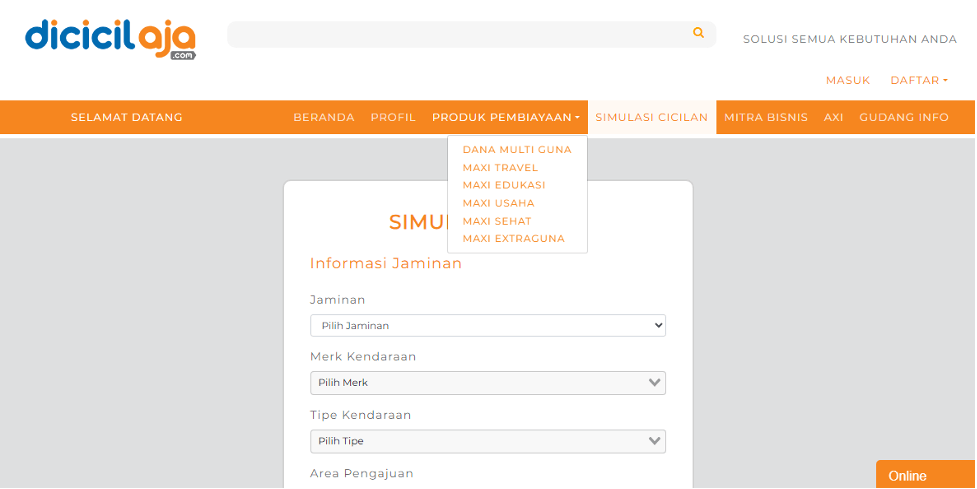This screenshot has width=977, height=489.
Task: Choose DANA MULTI GUNA from the submenu
Action: [517, 150]
